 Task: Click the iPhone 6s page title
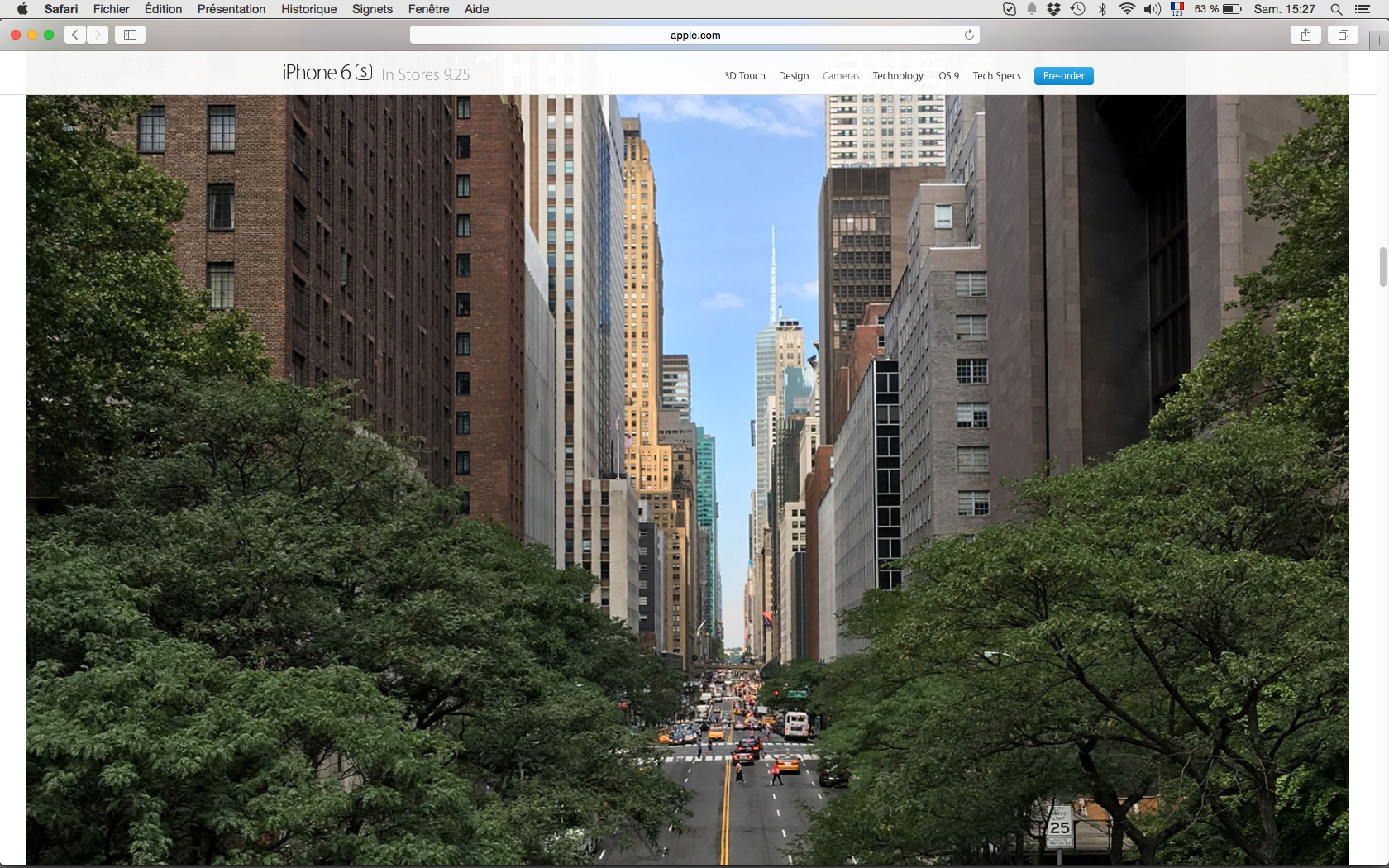[x=327, y=73]
